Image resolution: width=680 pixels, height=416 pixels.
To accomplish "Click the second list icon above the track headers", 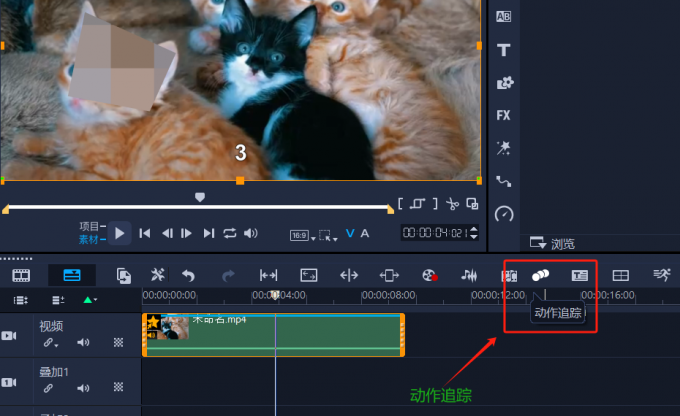I will pos(58,300).
